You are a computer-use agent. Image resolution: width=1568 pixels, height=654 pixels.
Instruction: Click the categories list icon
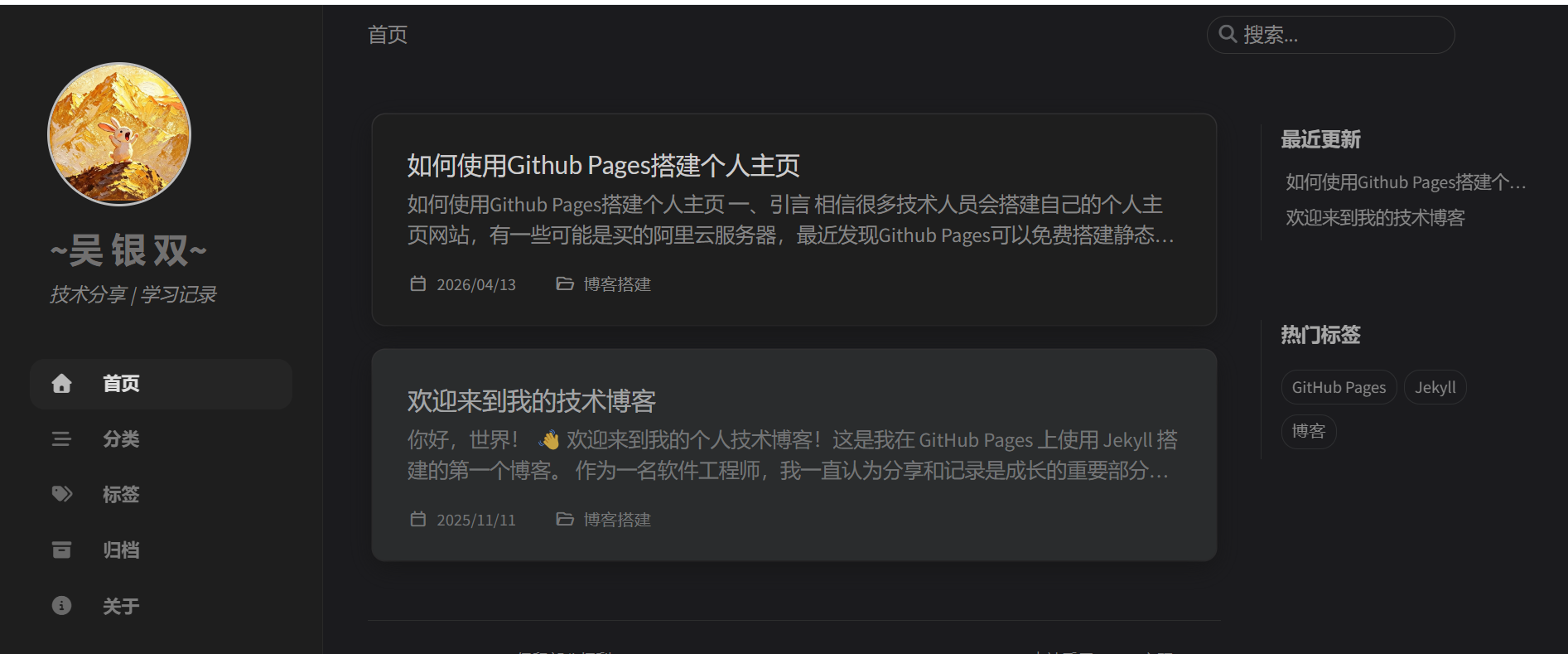pos(61,439)
